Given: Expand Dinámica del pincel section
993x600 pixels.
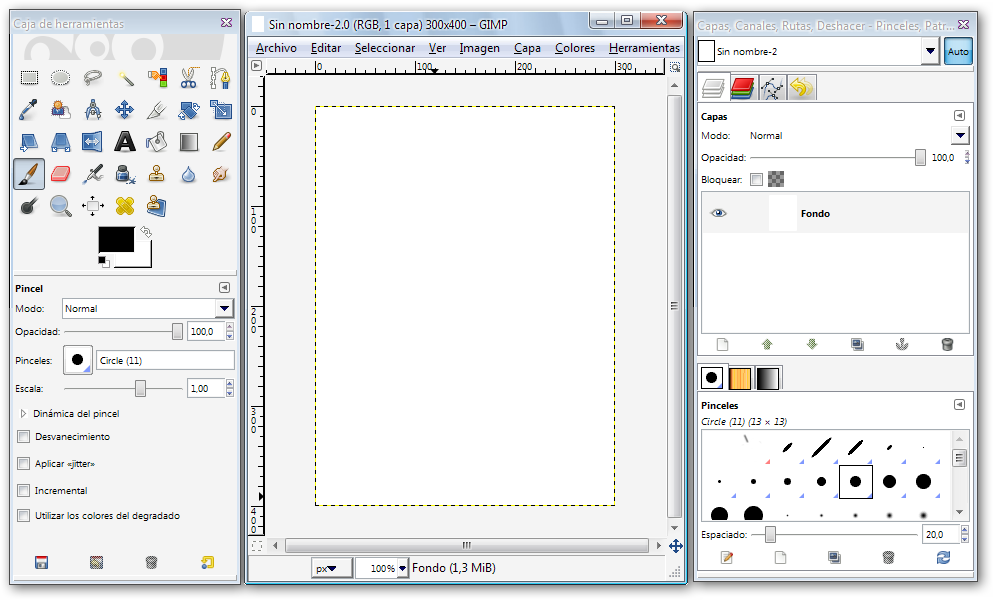Looking at the screenshot, I should click(x=23, y=413).
